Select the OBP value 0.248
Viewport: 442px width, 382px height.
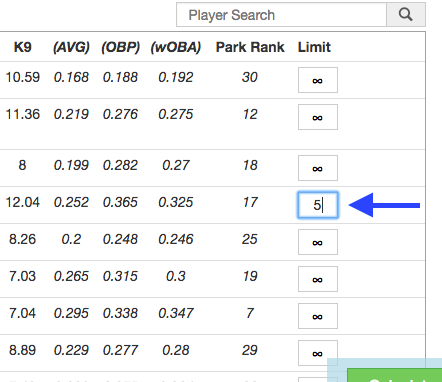(120, 239)
